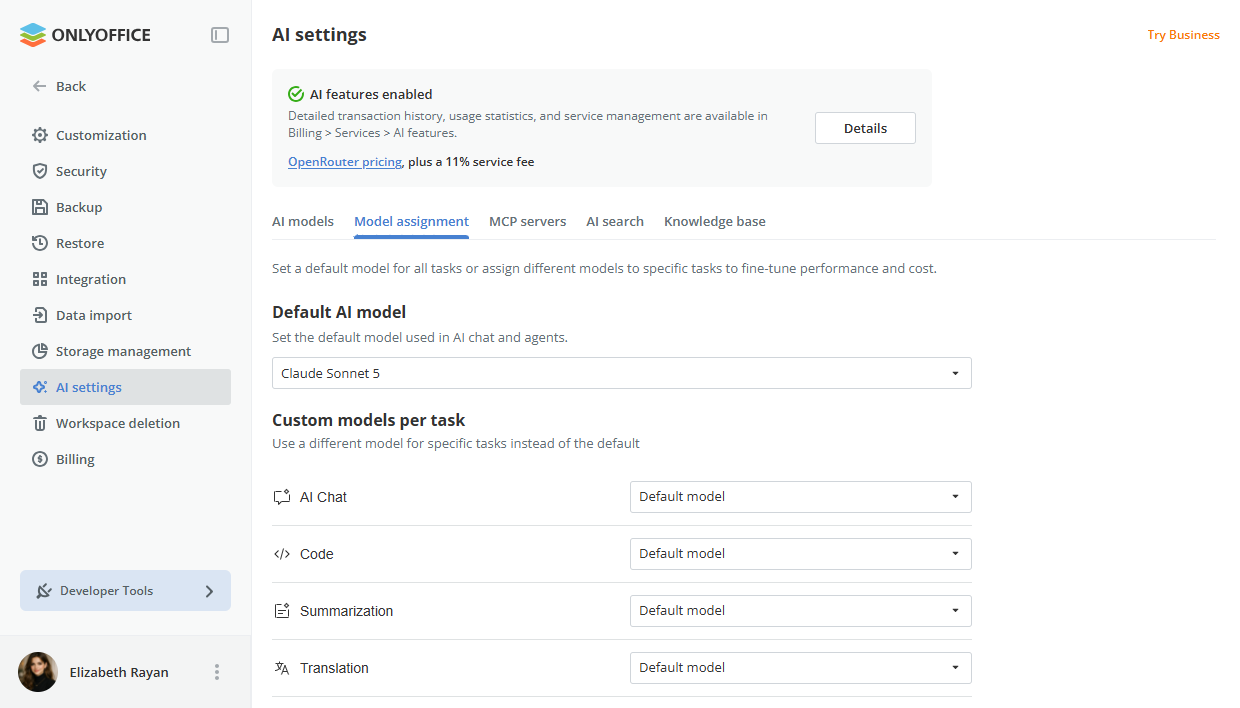The height and width of the screenshot is (708, 1240).
Task: Open Workspace deletion in the sidebar
Action: [x=125, y=423]
